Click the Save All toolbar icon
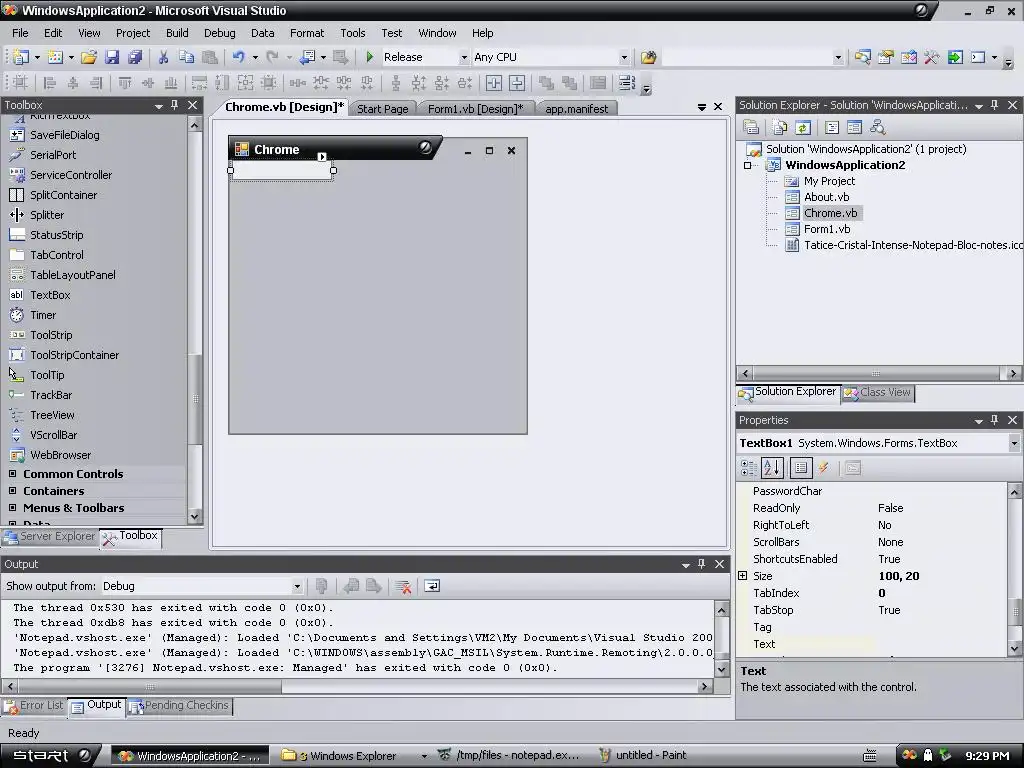This screenshot has width=1024, height=768. click(135, 57)
